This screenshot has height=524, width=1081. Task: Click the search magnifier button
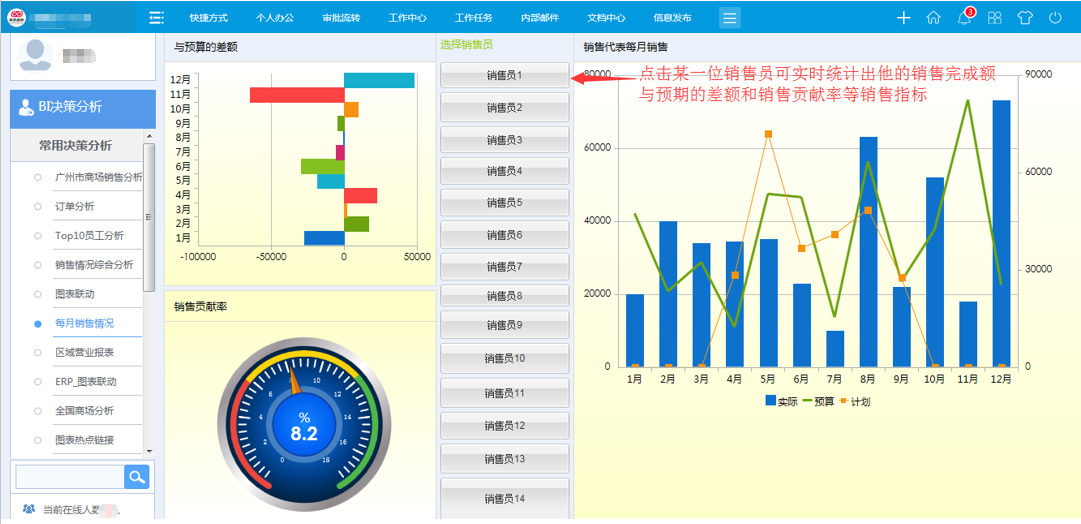point(137,476)
